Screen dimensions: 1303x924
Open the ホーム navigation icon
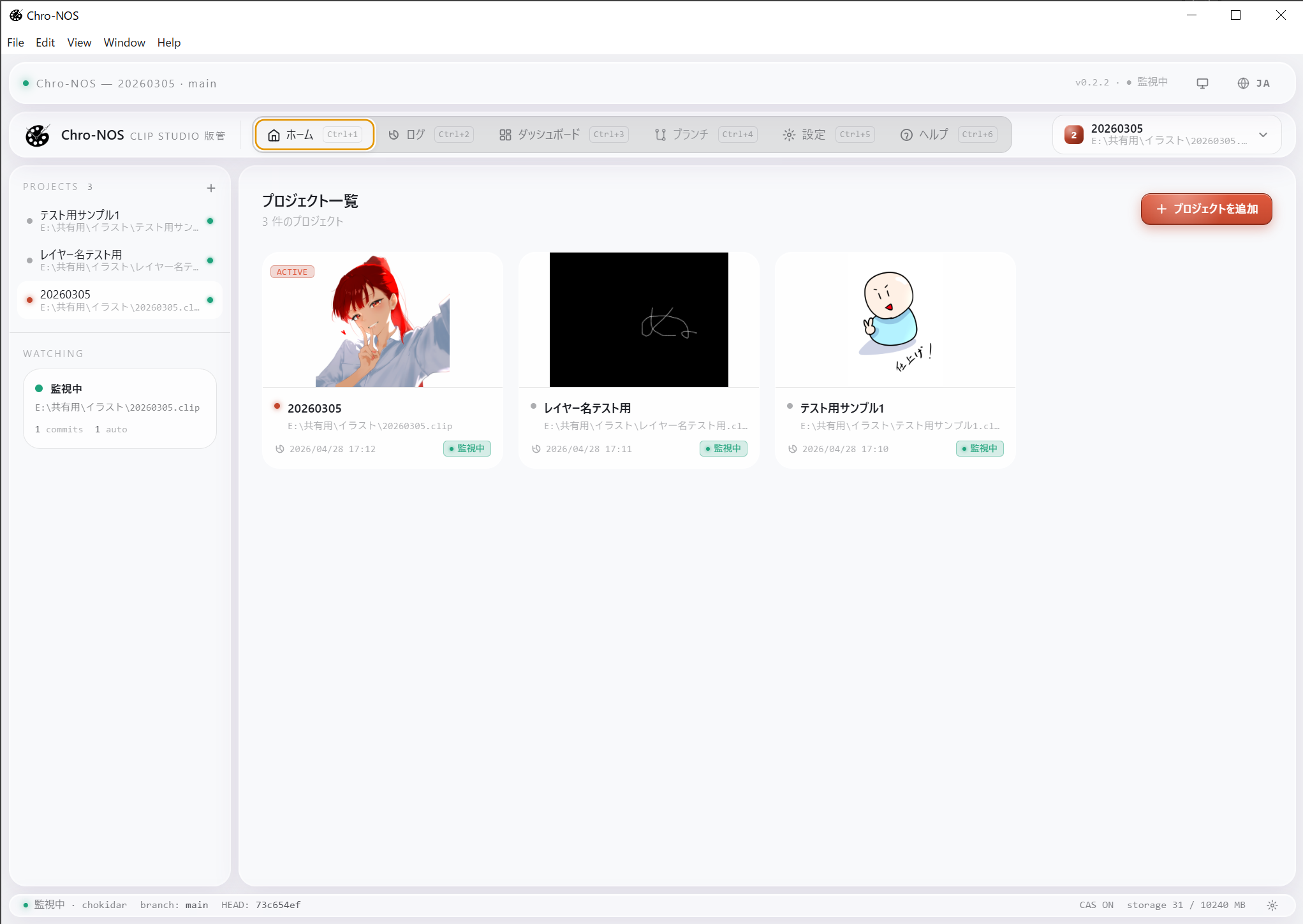point(274,134)
